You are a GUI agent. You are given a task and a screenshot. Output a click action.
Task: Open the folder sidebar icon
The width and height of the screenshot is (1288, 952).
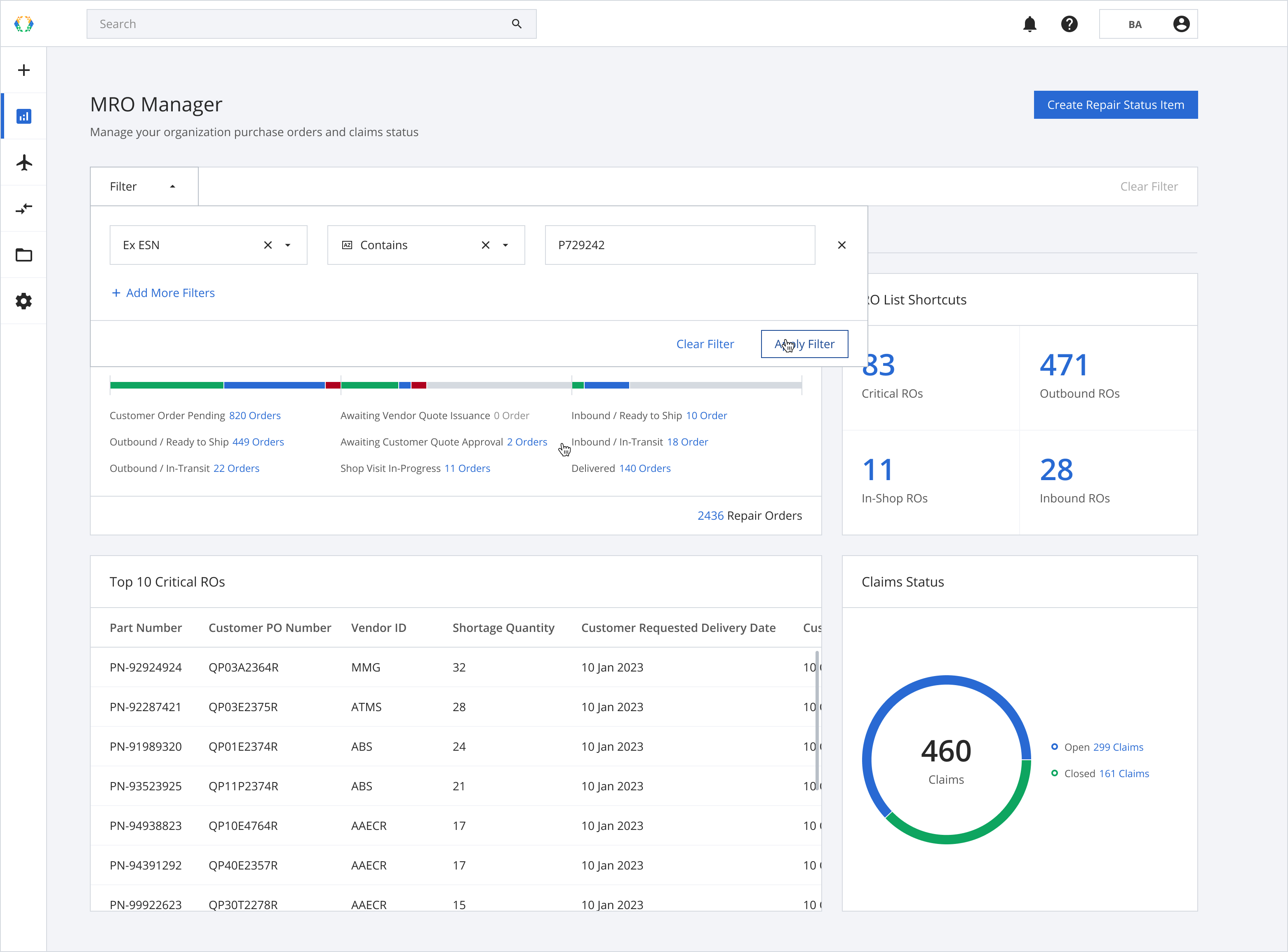[24, 255]
